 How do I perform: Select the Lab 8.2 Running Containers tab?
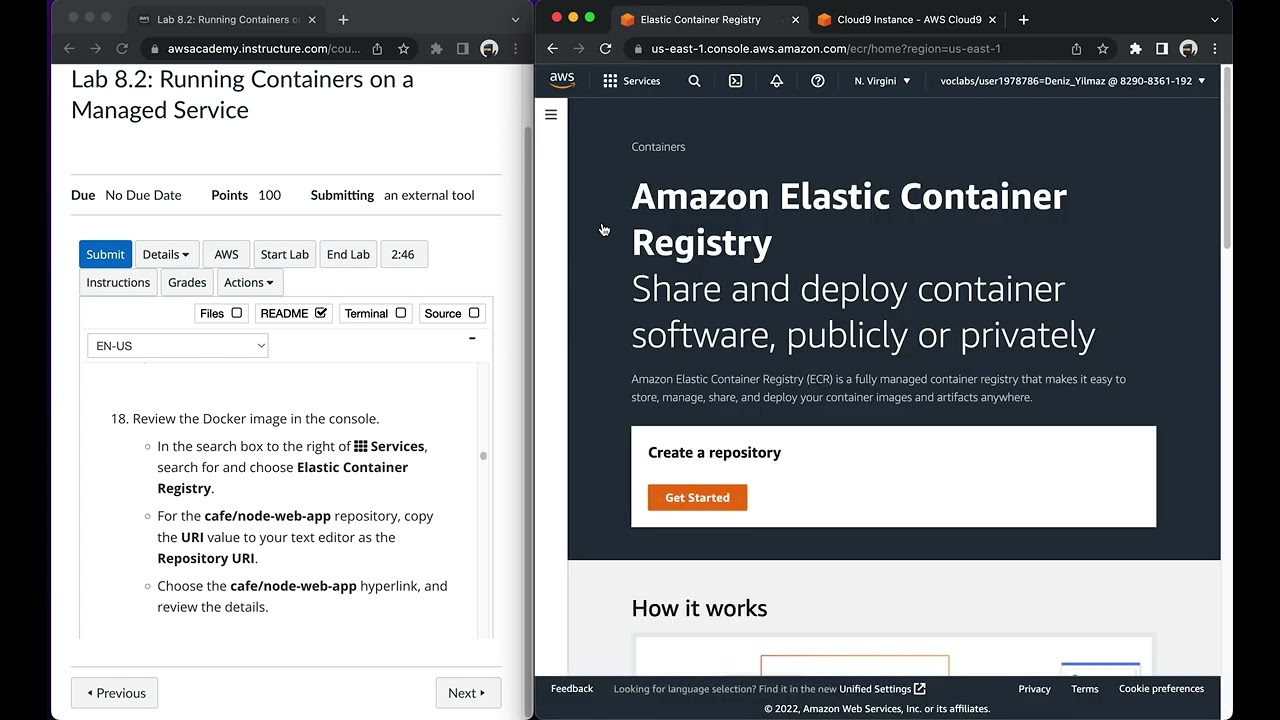(x=226, y=19)
